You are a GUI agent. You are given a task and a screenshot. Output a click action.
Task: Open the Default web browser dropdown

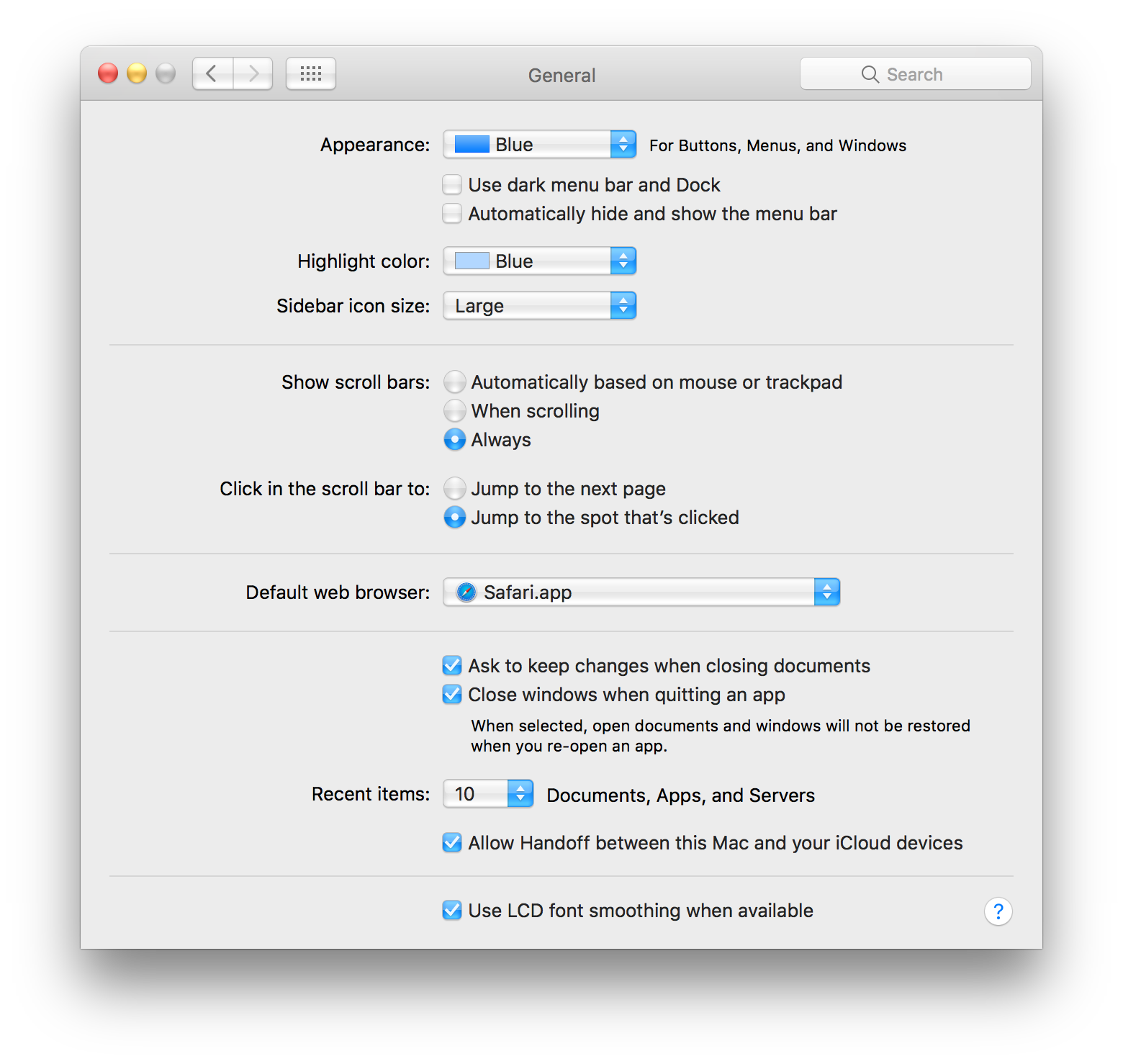click(x=641, y=592)
